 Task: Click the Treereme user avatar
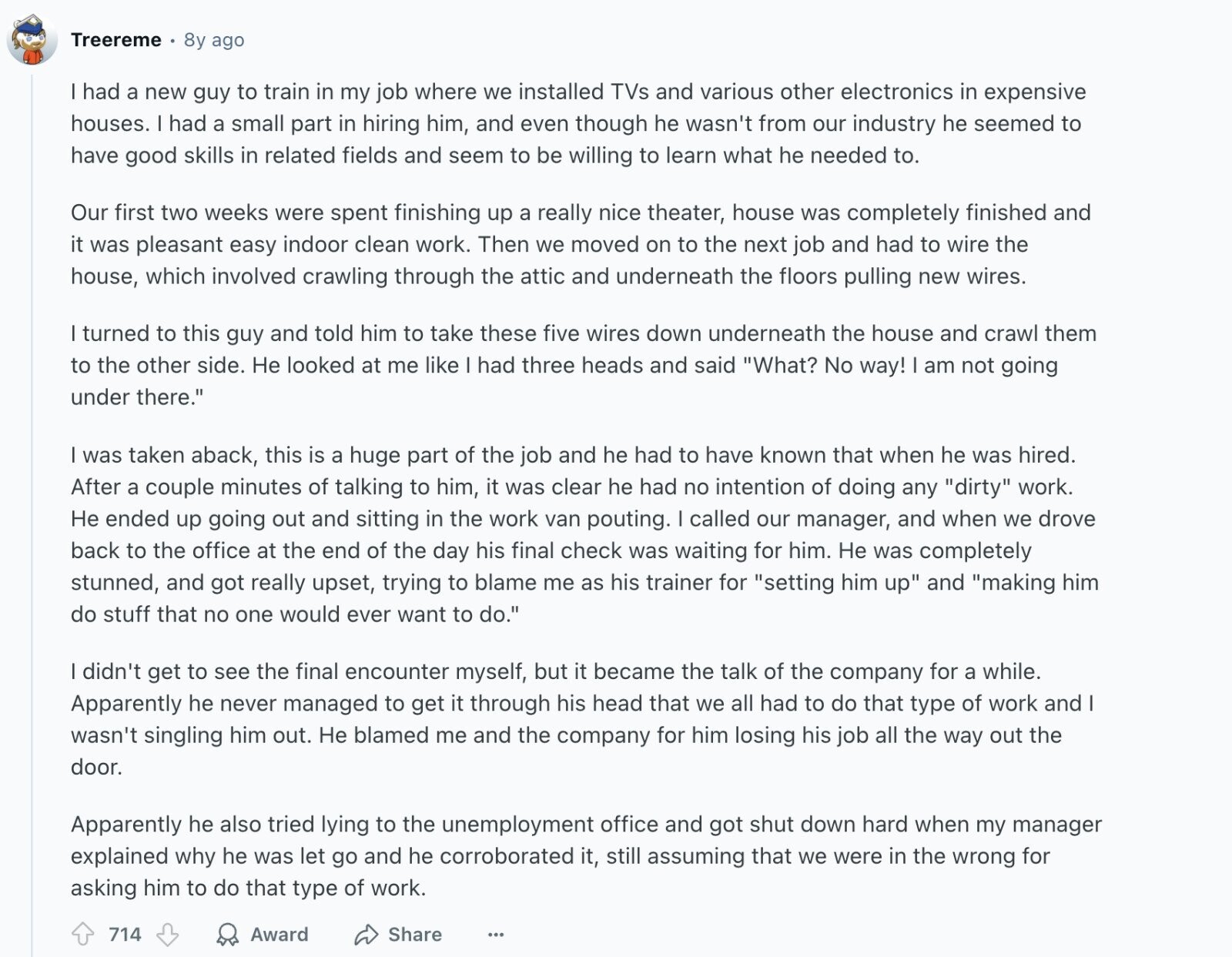pyautogui.click(x=32, y=39)
